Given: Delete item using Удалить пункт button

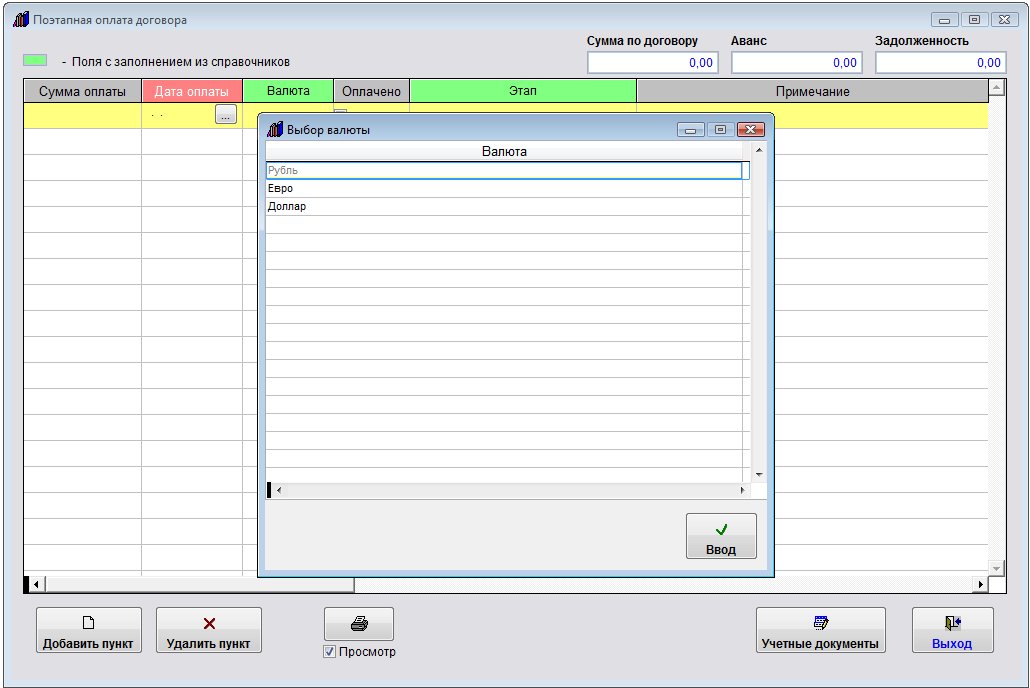Looking at the screenshot, I should coord(209,630).
